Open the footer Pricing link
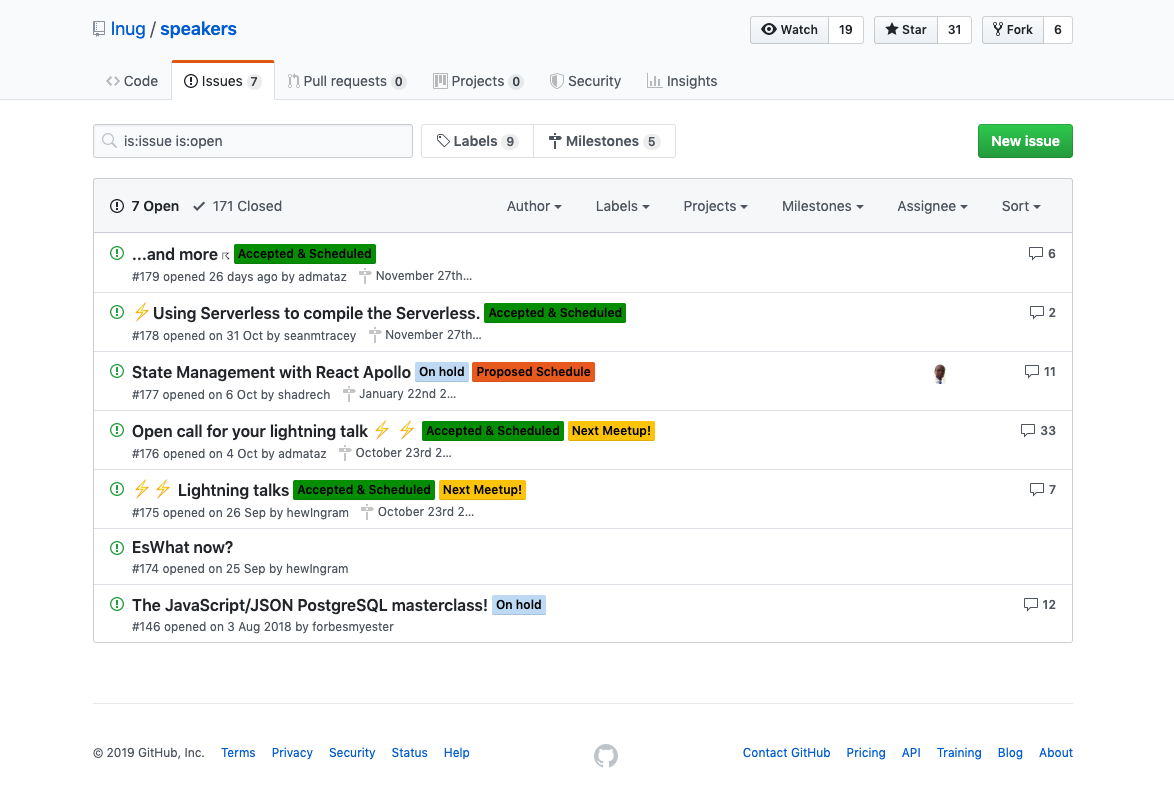Screen dimensions: 1174x792 866,753
